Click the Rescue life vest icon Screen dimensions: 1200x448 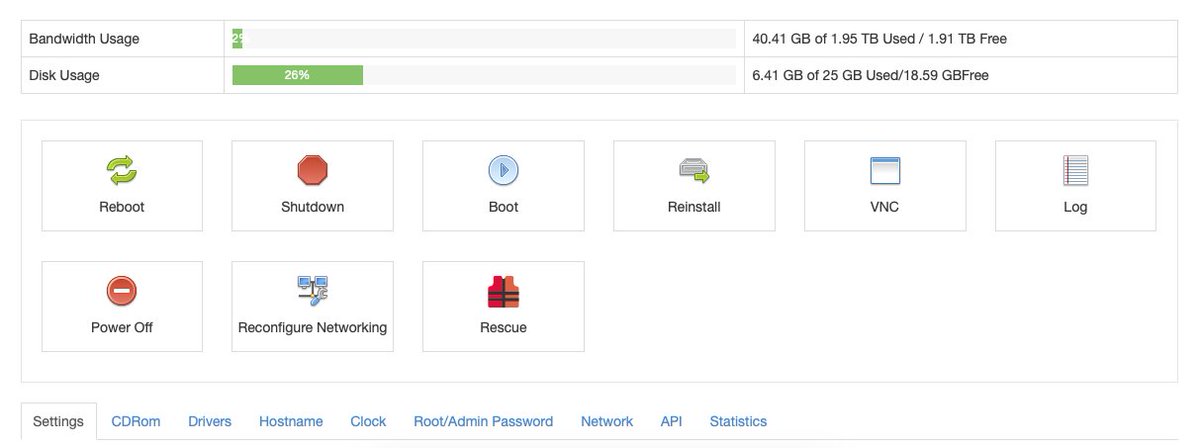503,292
